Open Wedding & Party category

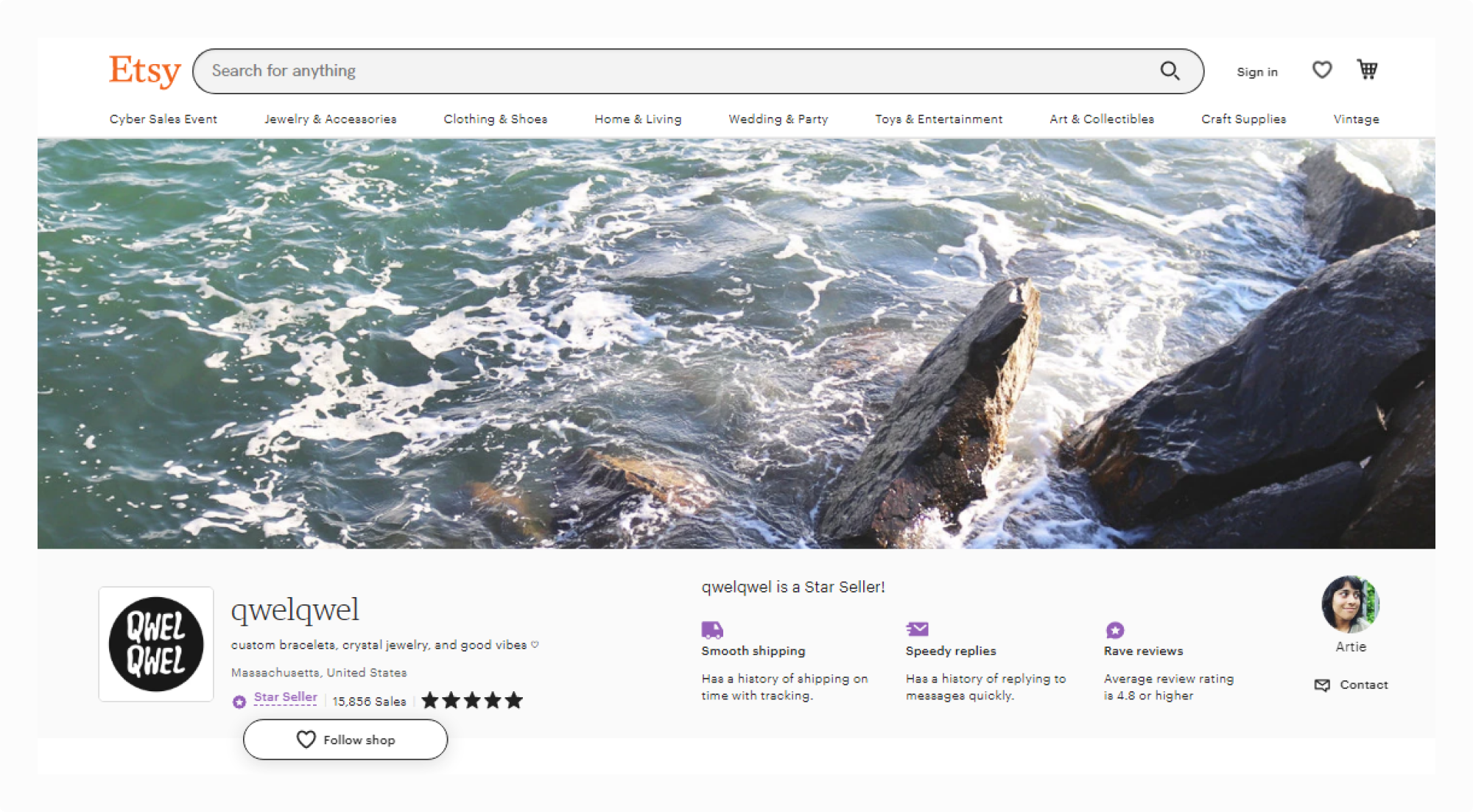click(x=778, y=119)
